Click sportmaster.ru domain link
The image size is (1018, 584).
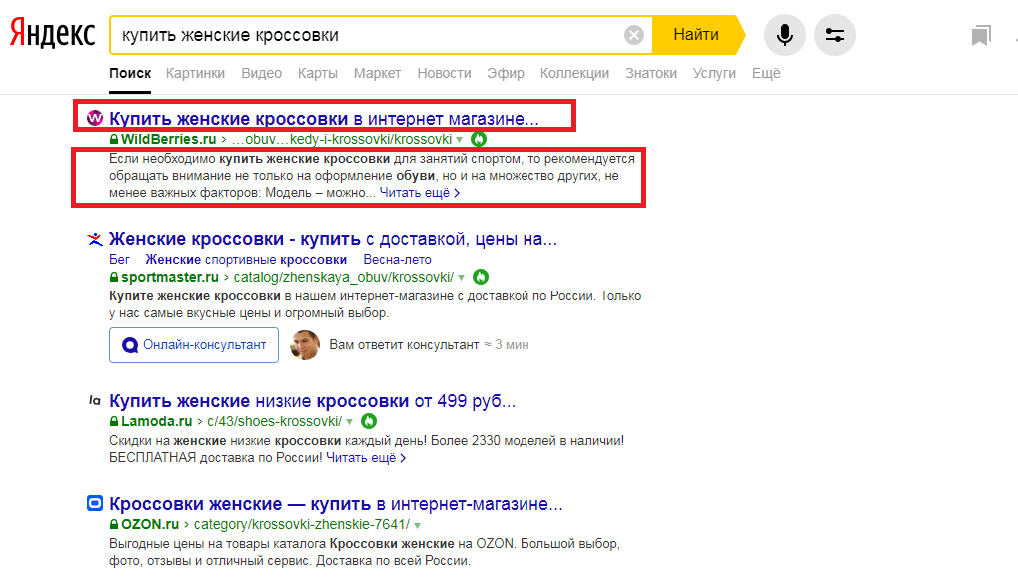(169, 277)
